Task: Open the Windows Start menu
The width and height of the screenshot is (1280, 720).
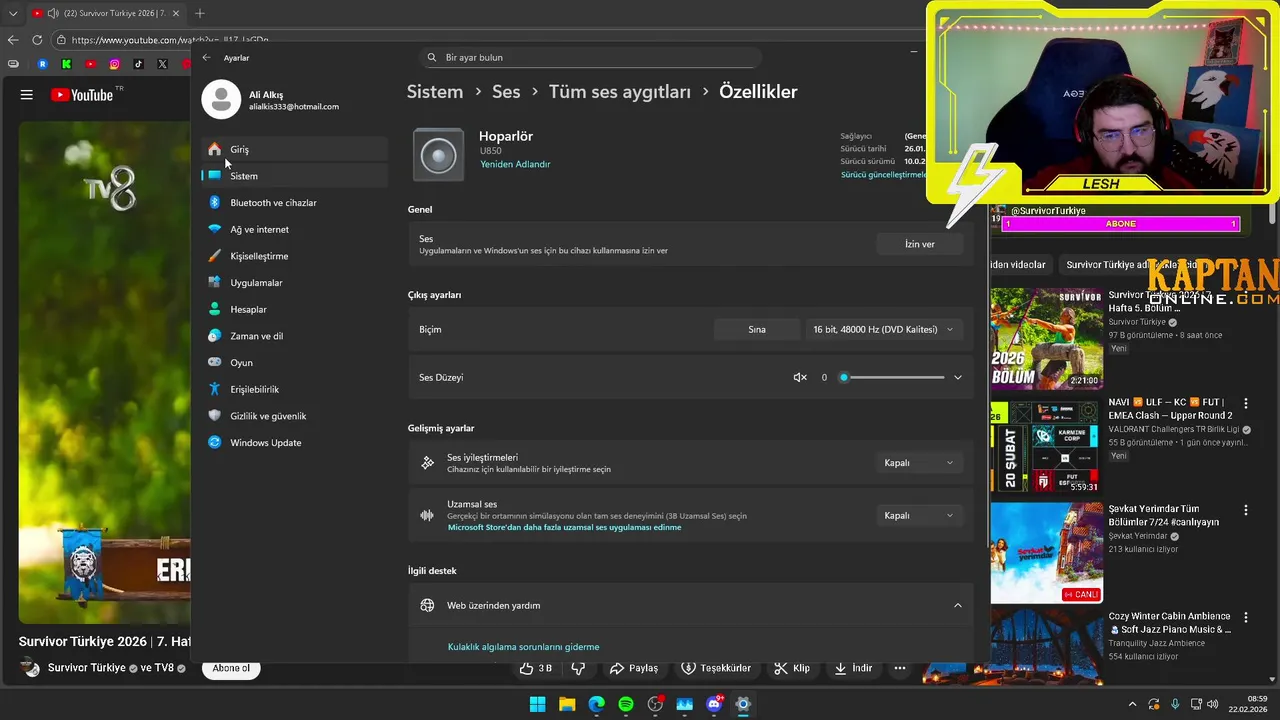Action: pyautogui.click(x=537, y=704)
